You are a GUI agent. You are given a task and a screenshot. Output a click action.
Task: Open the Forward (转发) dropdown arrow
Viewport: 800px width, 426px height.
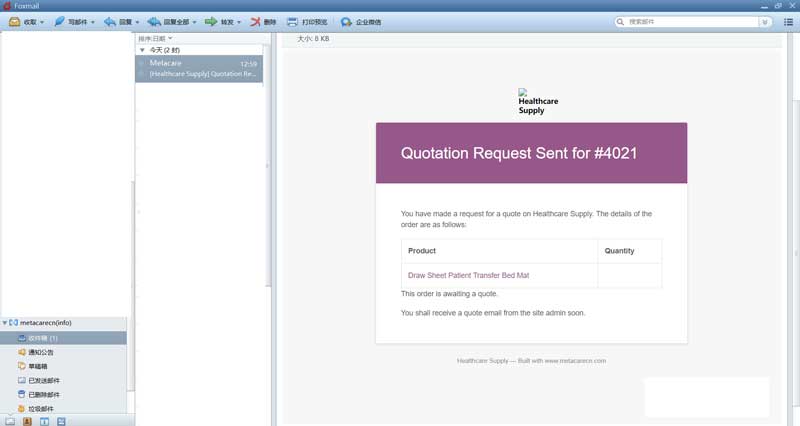[238, 22]
